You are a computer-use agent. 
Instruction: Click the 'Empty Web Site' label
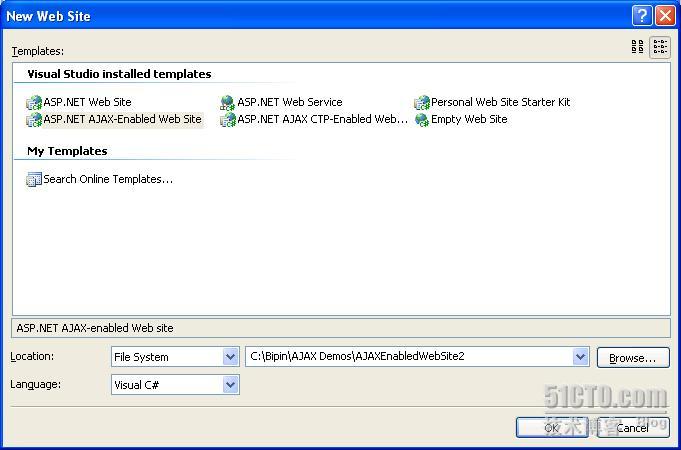pyautogui.click(x=469, y=119)
